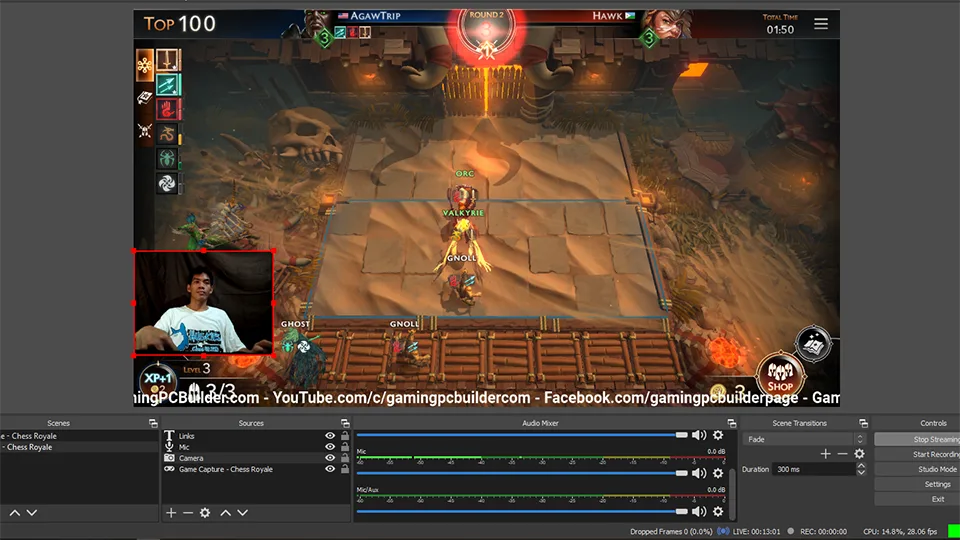This screenshot has width=960, height=540.
Task: Lock the Camera source
Action: [345, 458]
